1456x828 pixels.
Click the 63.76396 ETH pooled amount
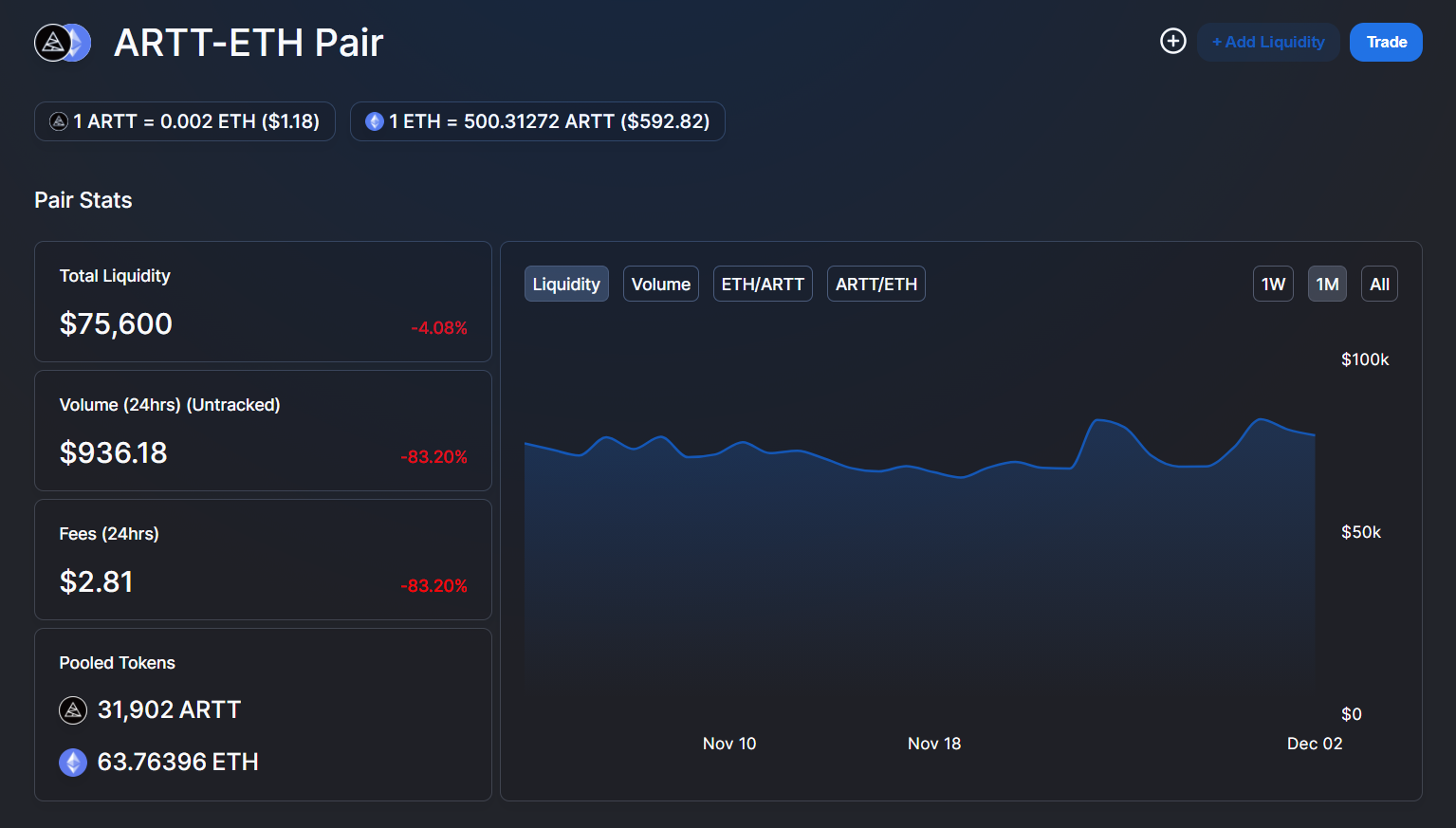[178, 762]
